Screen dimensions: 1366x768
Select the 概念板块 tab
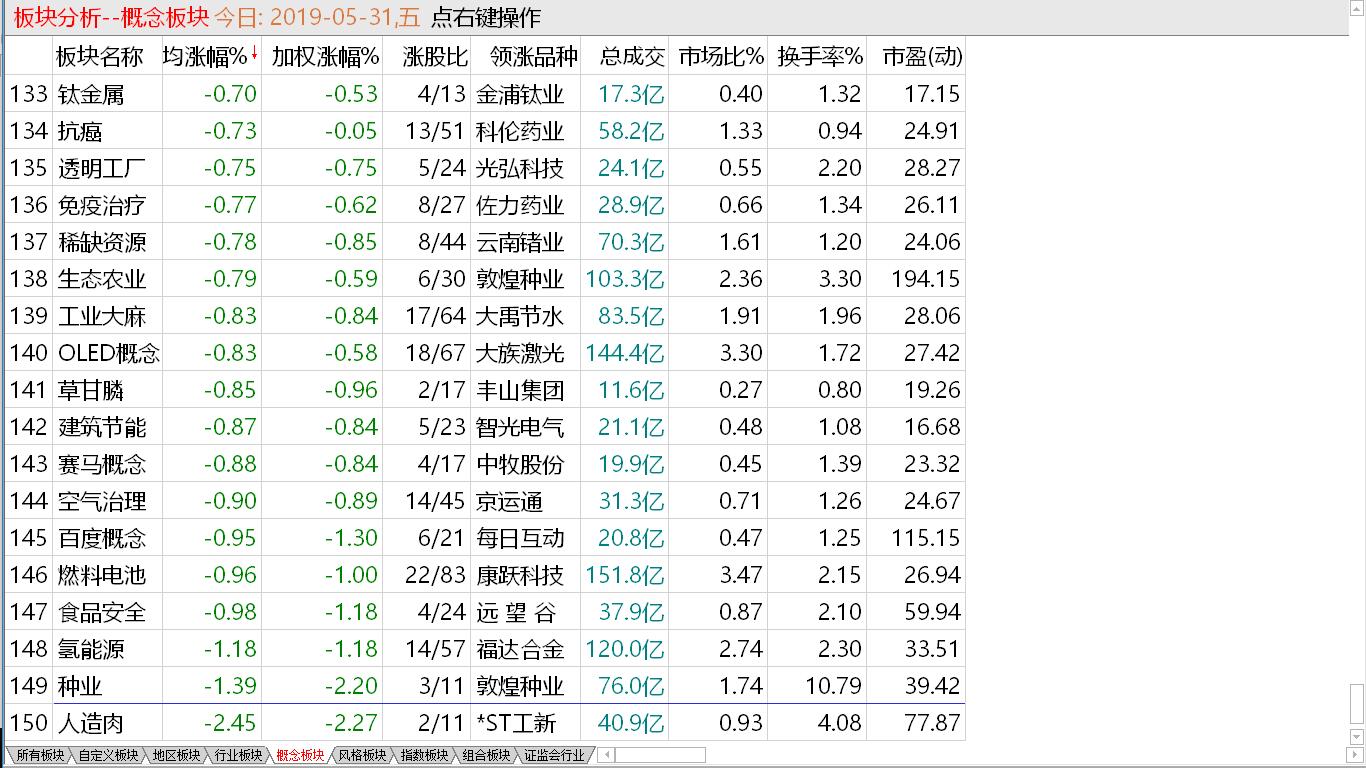(x=300, y=756)
